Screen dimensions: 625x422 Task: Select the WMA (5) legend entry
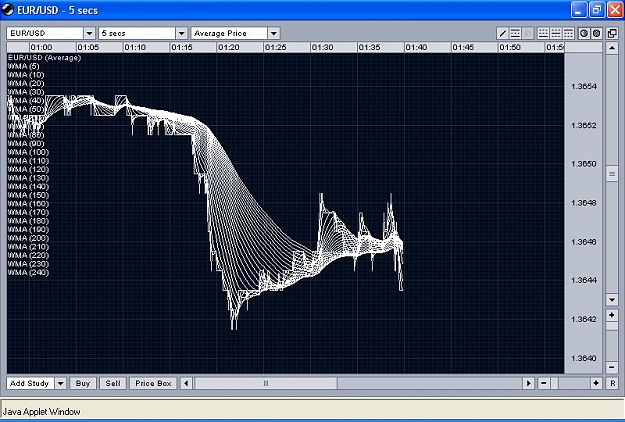point(24,66)
